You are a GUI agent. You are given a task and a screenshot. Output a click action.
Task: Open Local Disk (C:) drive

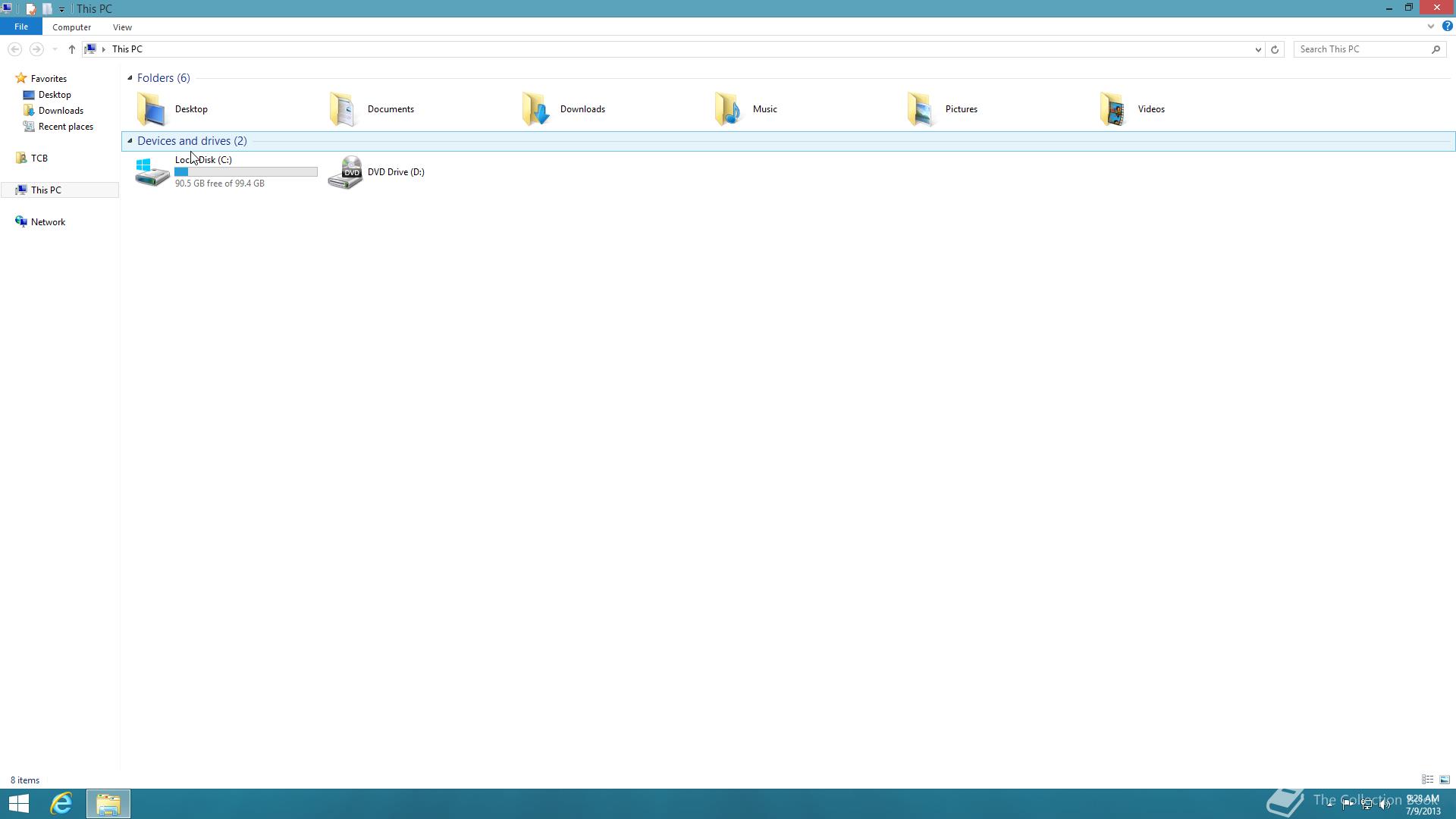[152, 172]
